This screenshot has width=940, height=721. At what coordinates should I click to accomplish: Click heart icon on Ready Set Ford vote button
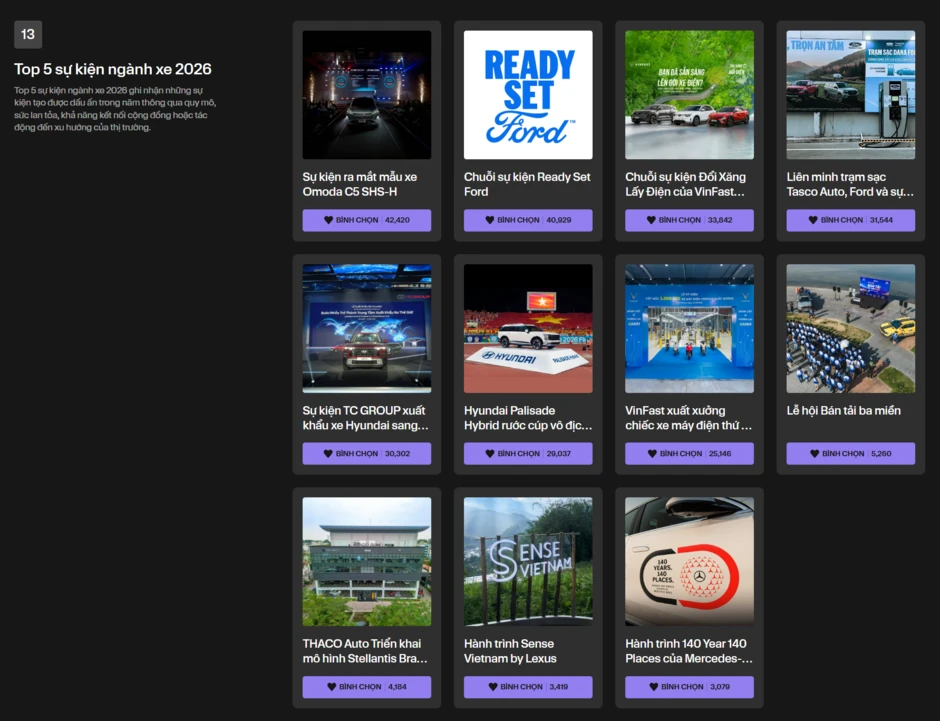(490, 220)
